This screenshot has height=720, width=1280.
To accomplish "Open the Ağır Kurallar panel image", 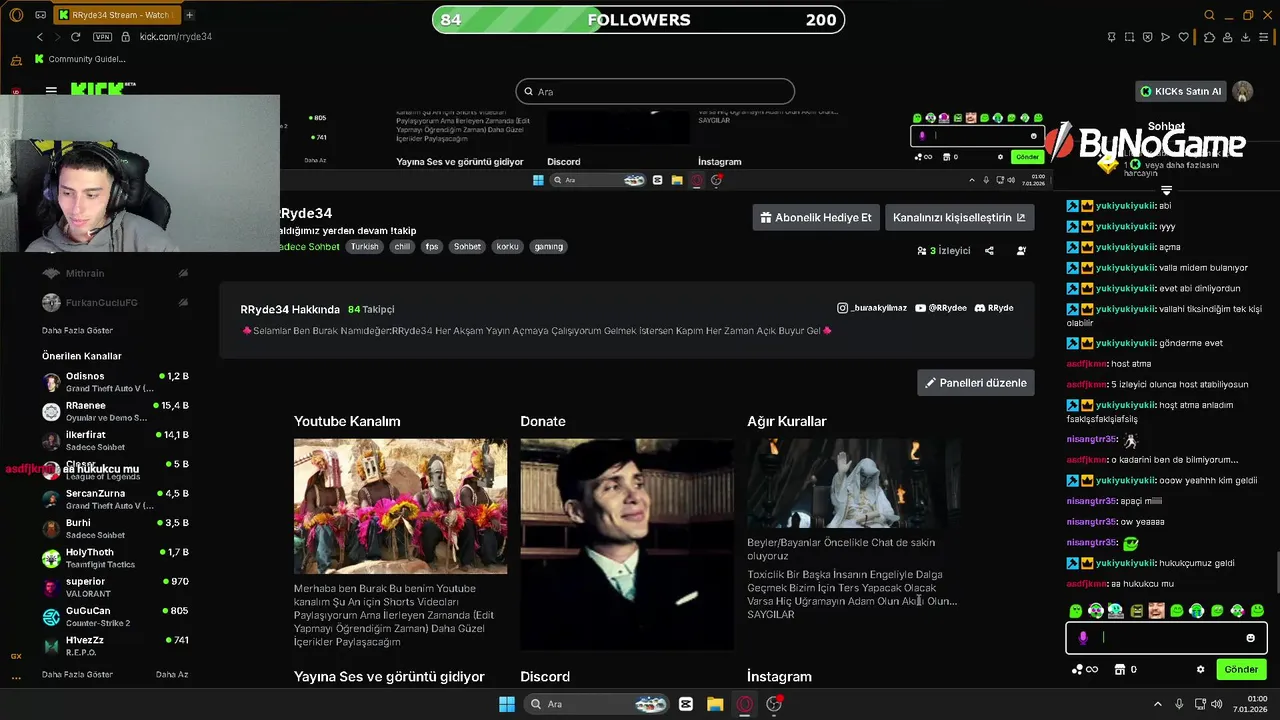I will click(854, 483).
